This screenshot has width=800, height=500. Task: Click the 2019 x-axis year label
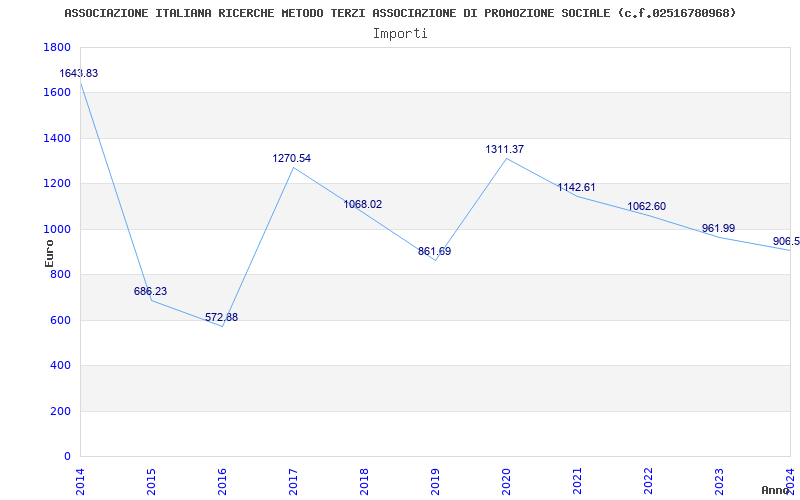coord(435,480)
